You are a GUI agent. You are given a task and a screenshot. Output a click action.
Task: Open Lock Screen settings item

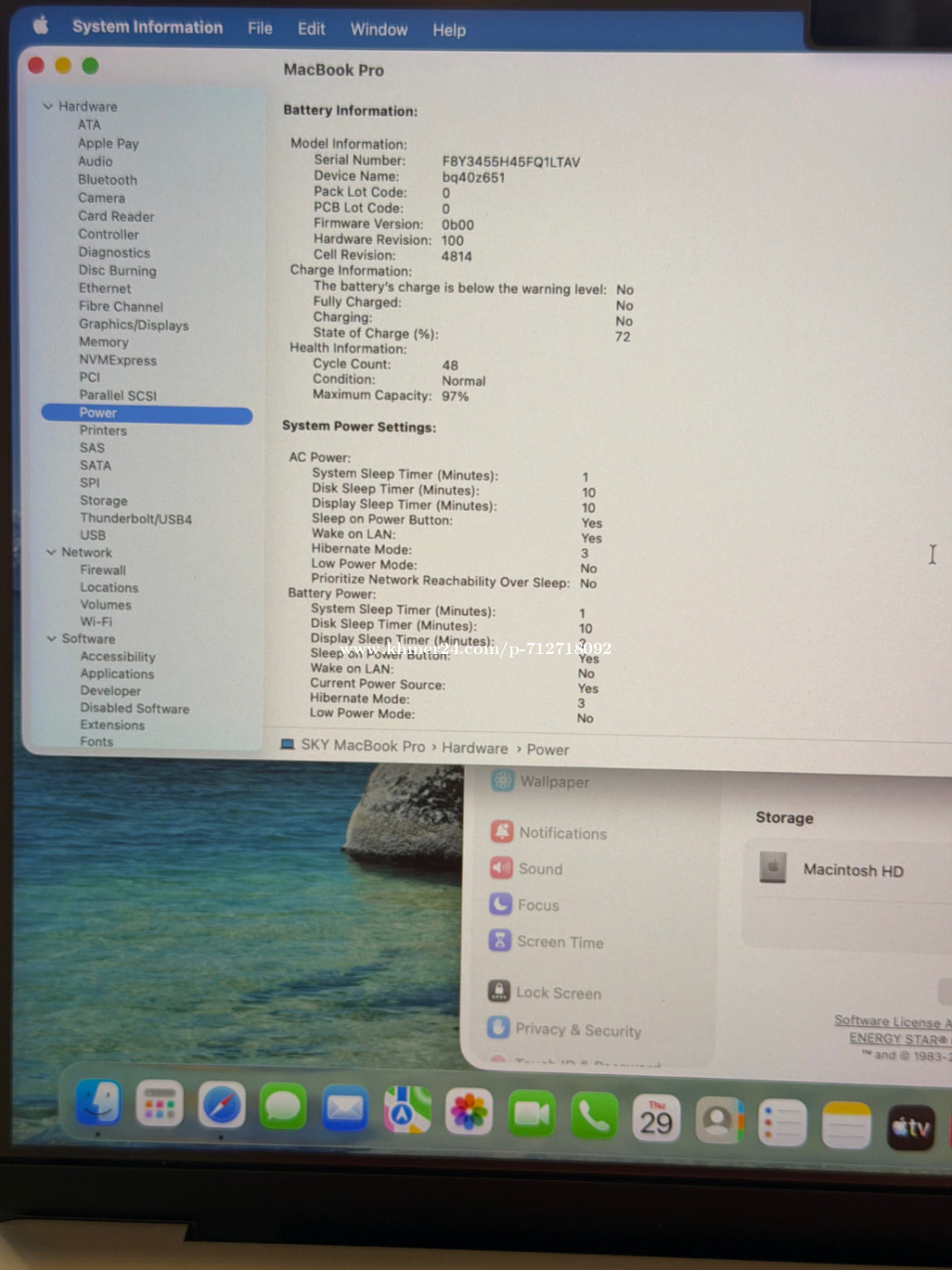pyautogui.click(x=558, y=993)
